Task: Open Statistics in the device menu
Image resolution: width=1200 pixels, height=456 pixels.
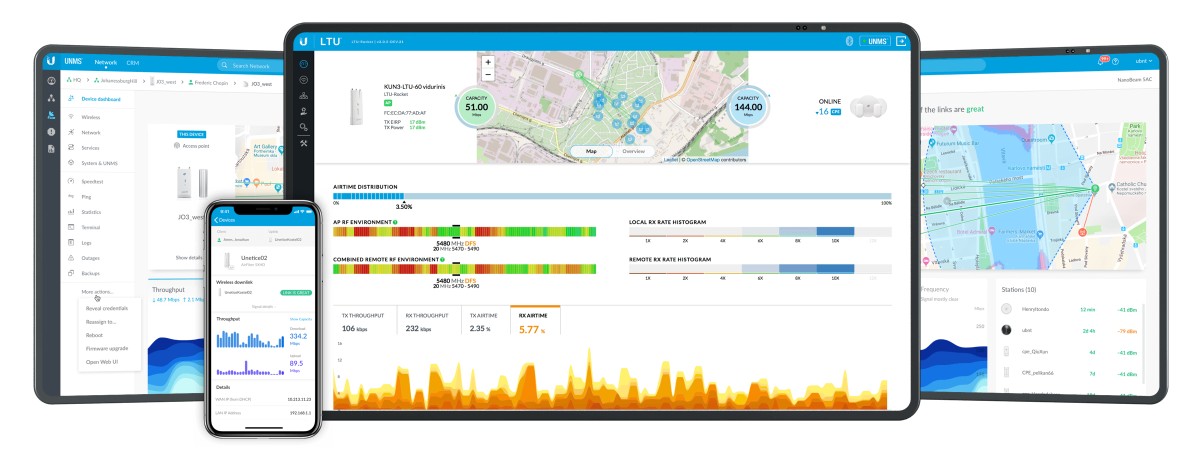Action: click(x=91, y=212)
